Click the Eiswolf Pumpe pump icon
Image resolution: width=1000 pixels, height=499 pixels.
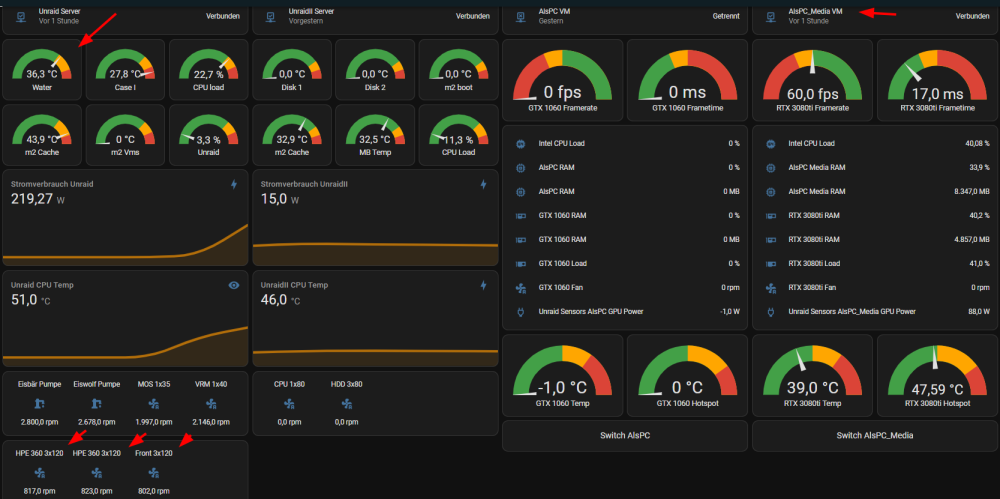coord(97,403)
